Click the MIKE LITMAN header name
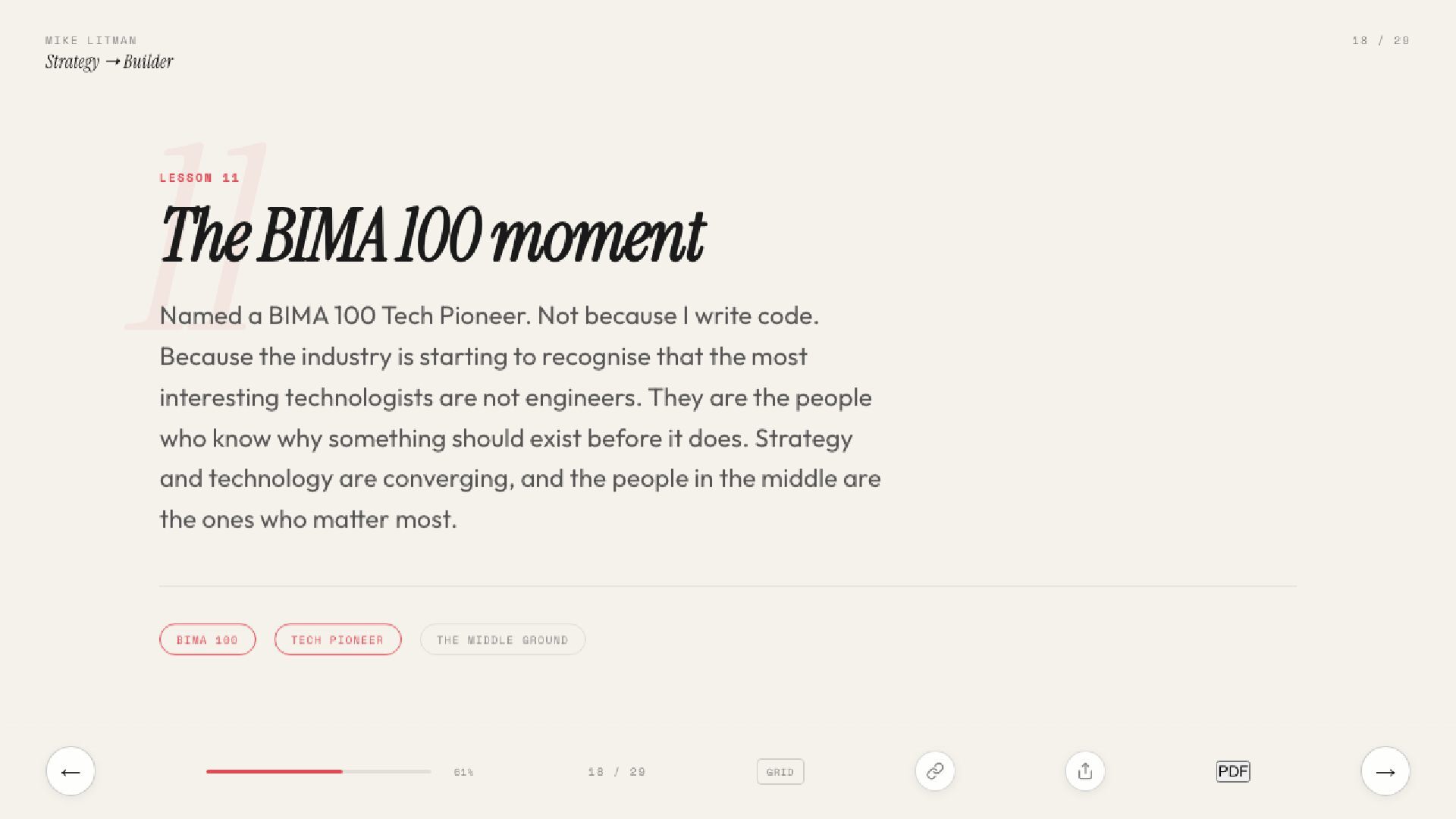1456x819 pixels. point(91,40)
